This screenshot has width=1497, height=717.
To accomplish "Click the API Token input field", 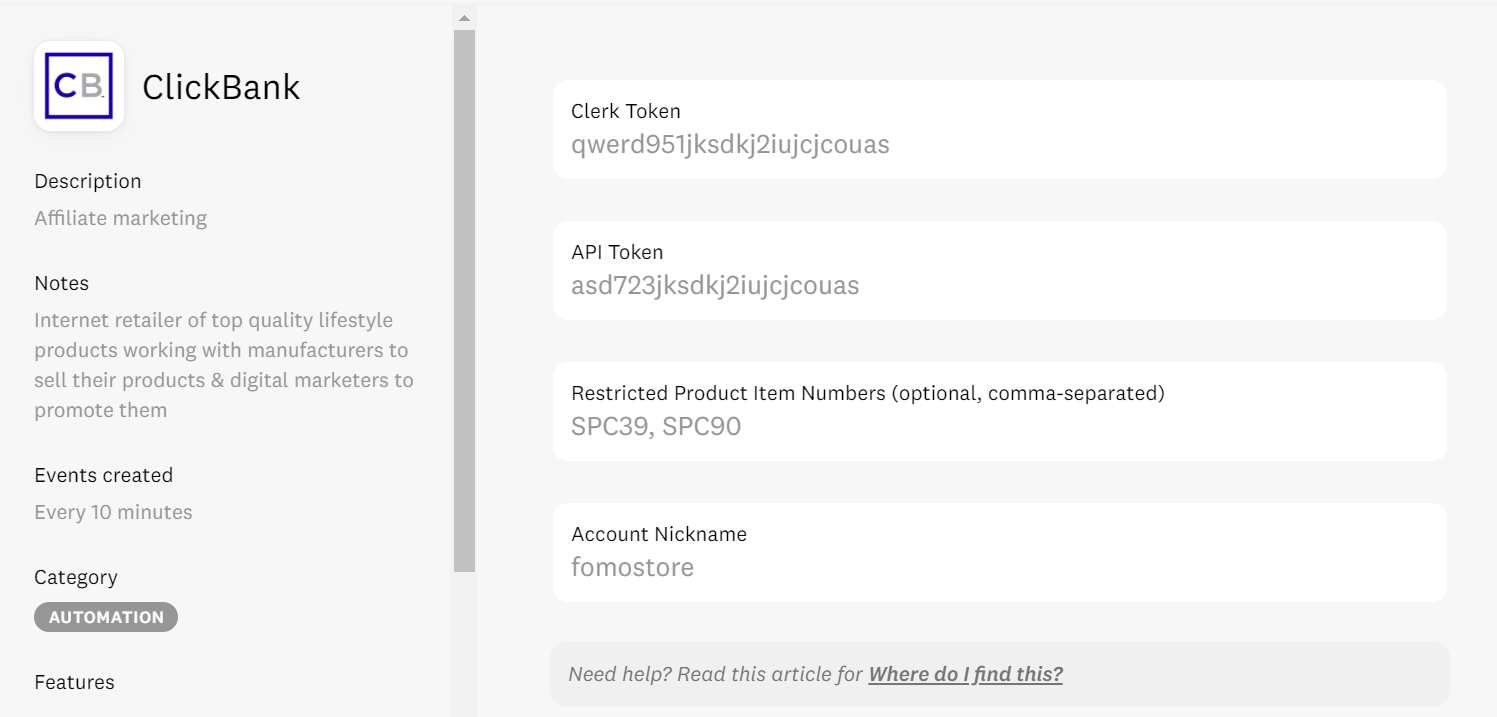I will tap(999, 271).
